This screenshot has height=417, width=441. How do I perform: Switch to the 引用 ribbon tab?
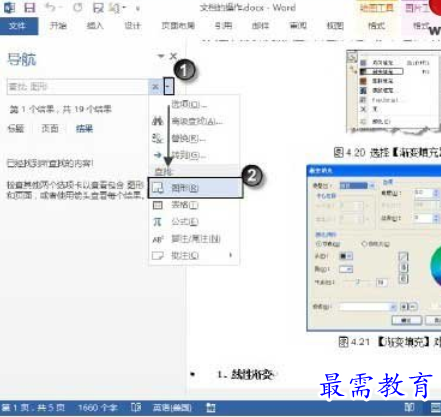coord(223,26)
